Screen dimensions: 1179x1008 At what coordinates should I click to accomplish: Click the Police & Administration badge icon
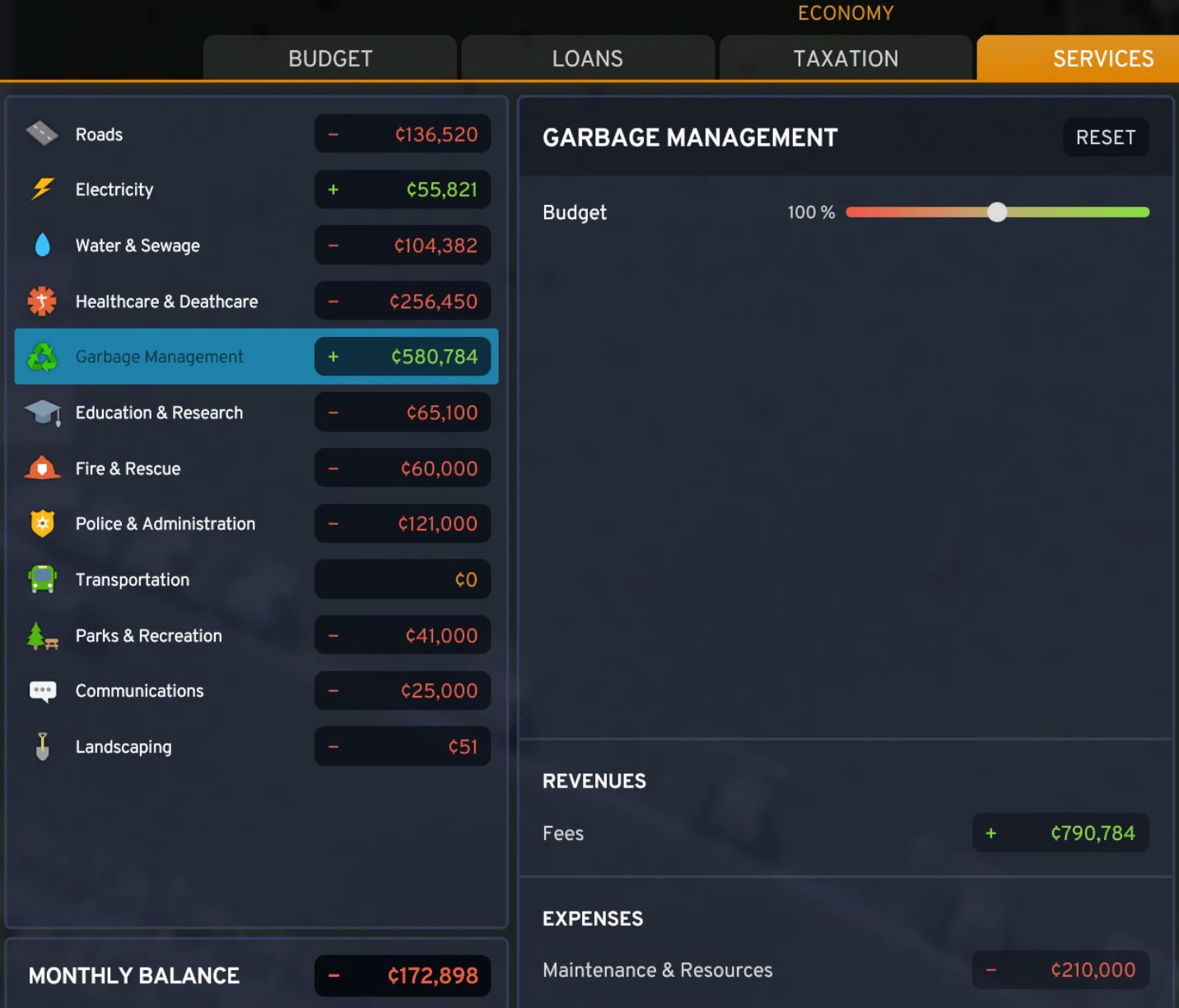(42, 524)
